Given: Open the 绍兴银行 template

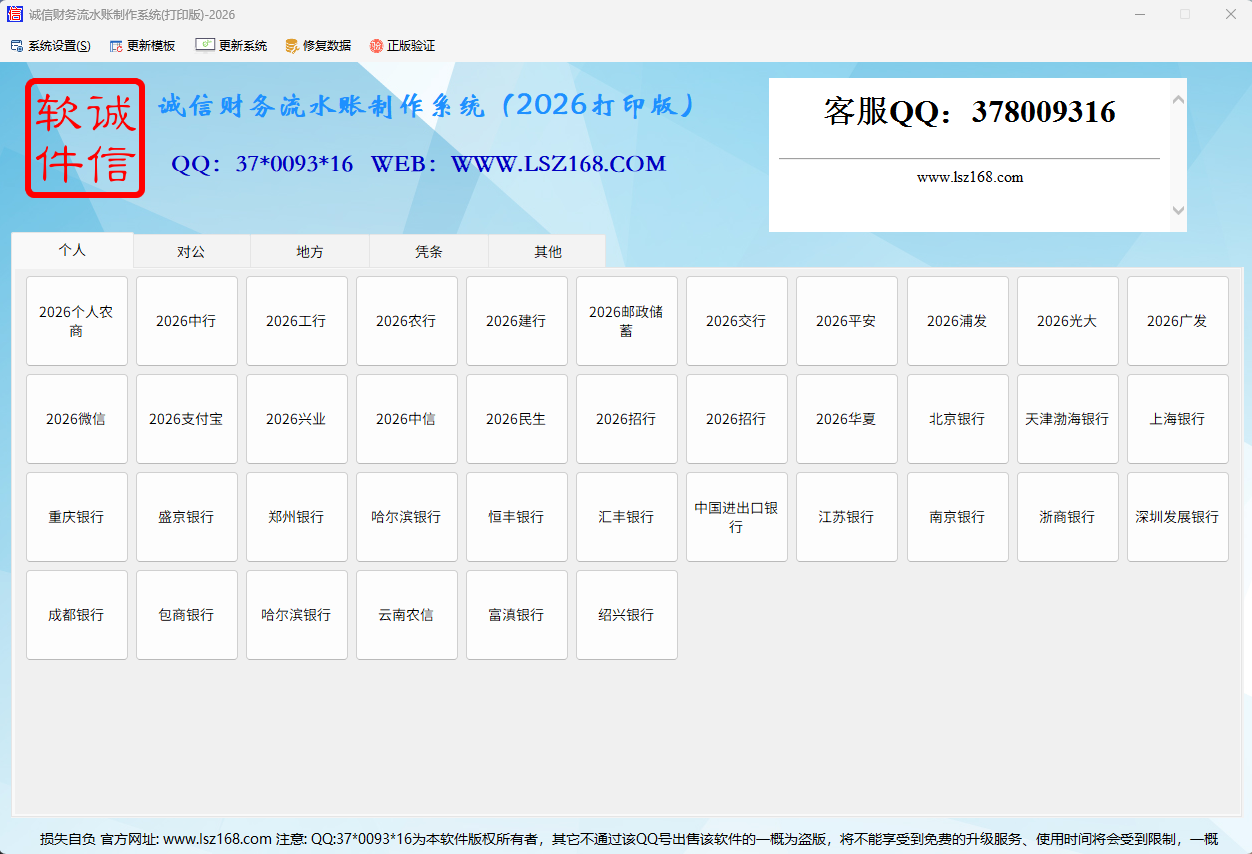Looking at the screenshot, I should click(x=626, y=615).
